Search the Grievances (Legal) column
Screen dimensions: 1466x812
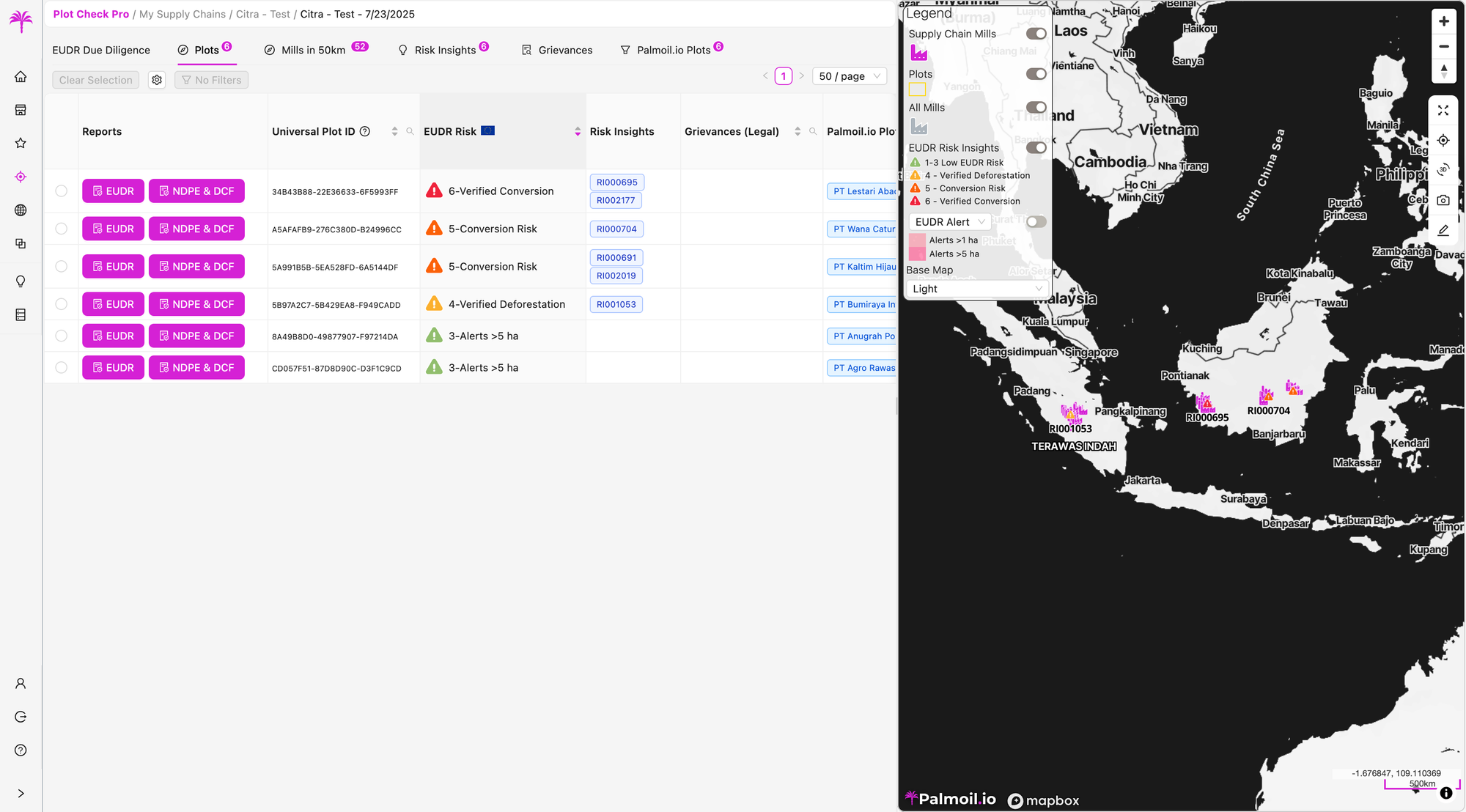click(x=813, y=131)
